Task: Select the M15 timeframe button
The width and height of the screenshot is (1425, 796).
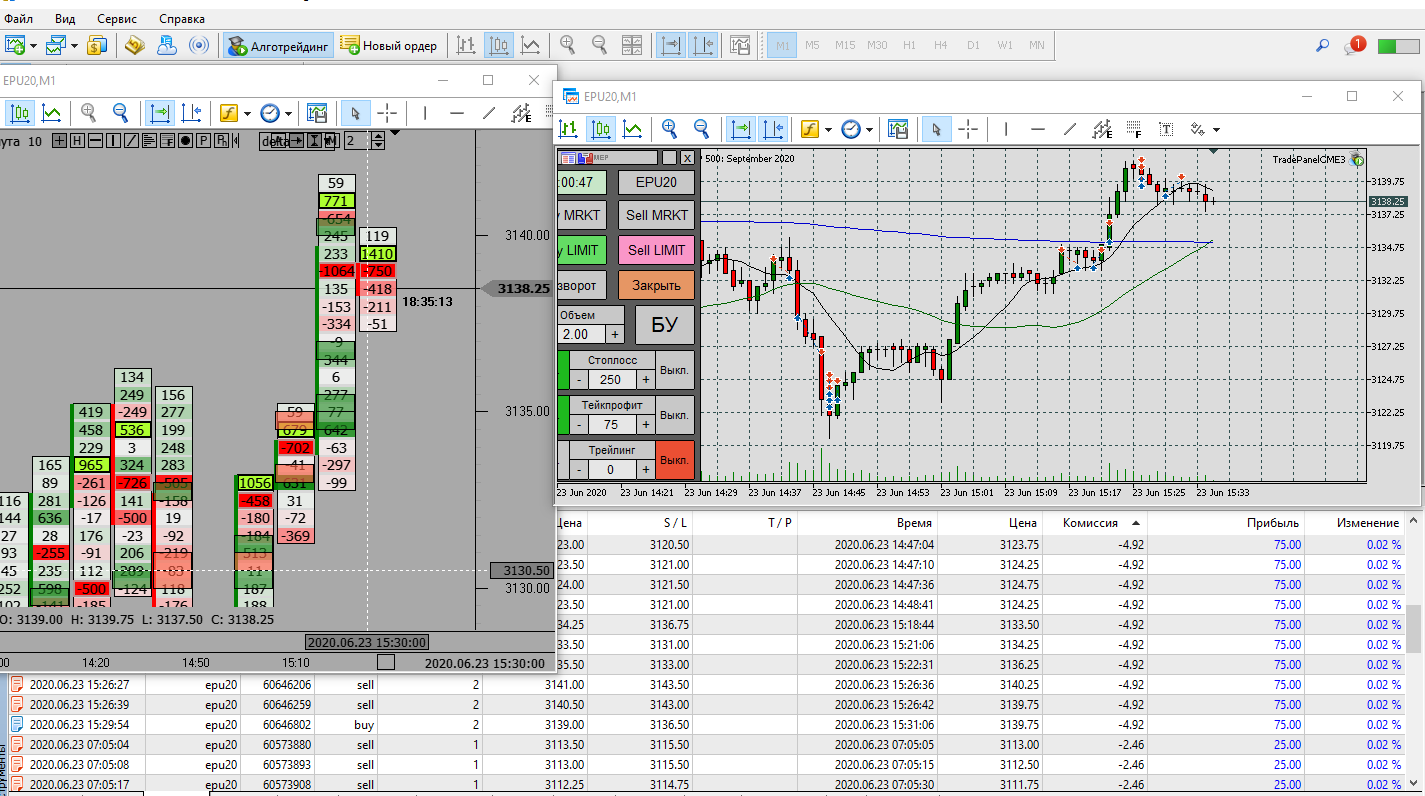Action: coord(845,45)
